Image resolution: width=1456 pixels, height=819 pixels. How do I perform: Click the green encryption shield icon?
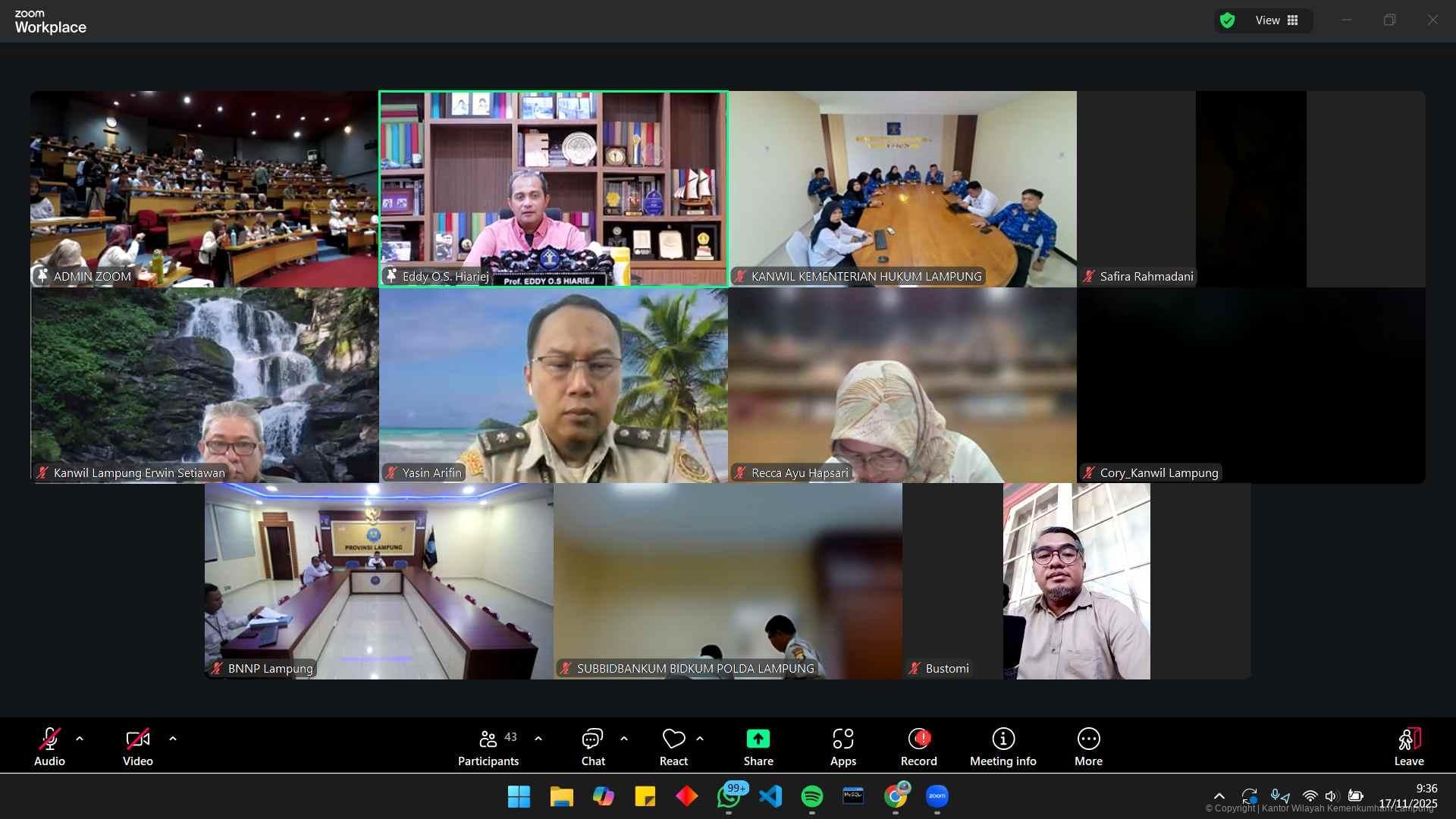pos(1227,20)
